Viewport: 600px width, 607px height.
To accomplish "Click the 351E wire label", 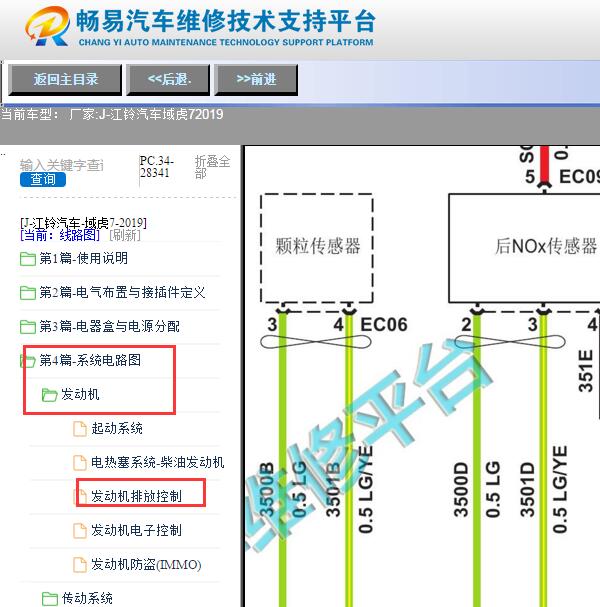I will click(x=586, y=371).
